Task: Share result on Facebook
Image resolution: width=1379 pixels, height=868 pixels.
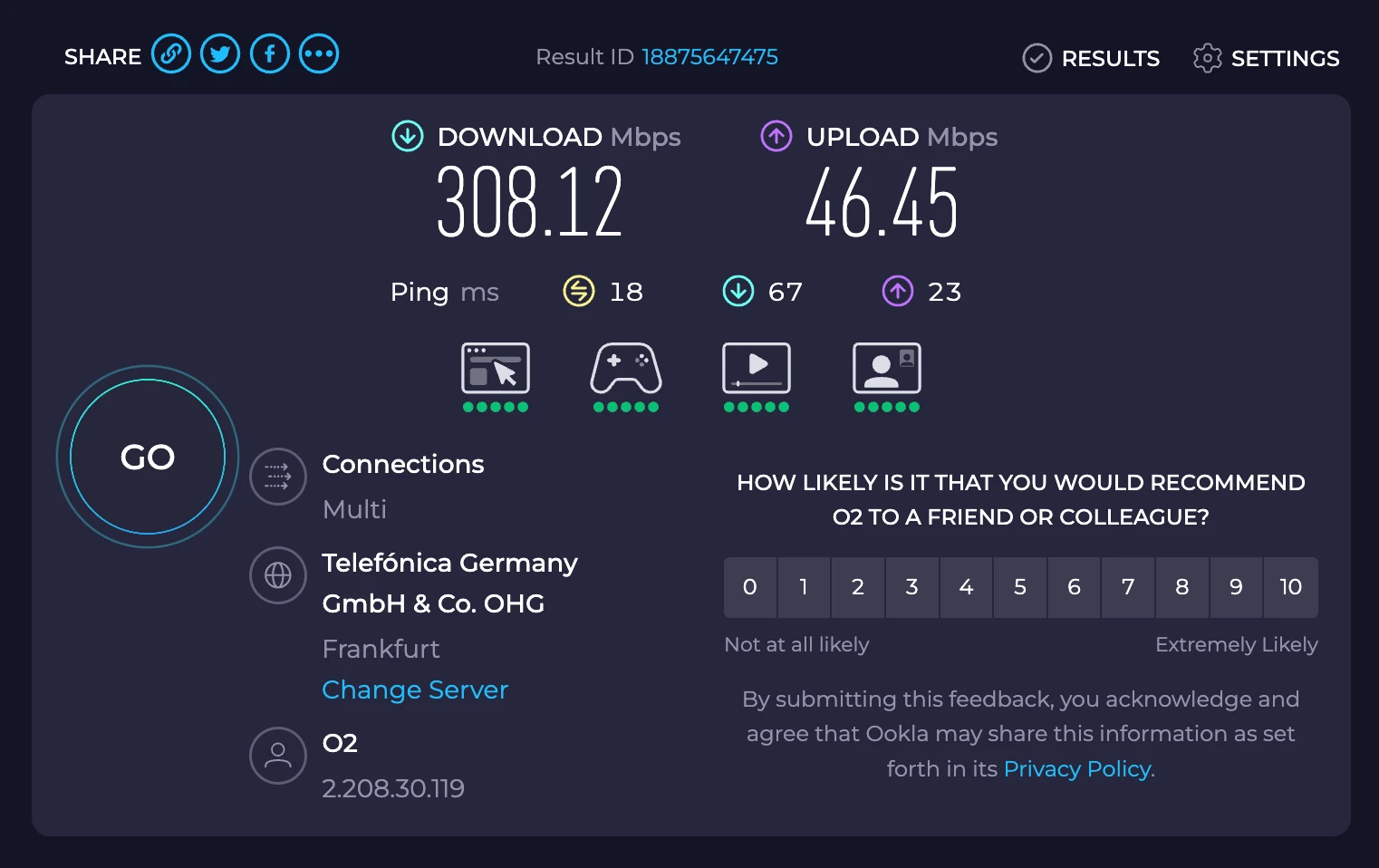Action: click(270, 54)
